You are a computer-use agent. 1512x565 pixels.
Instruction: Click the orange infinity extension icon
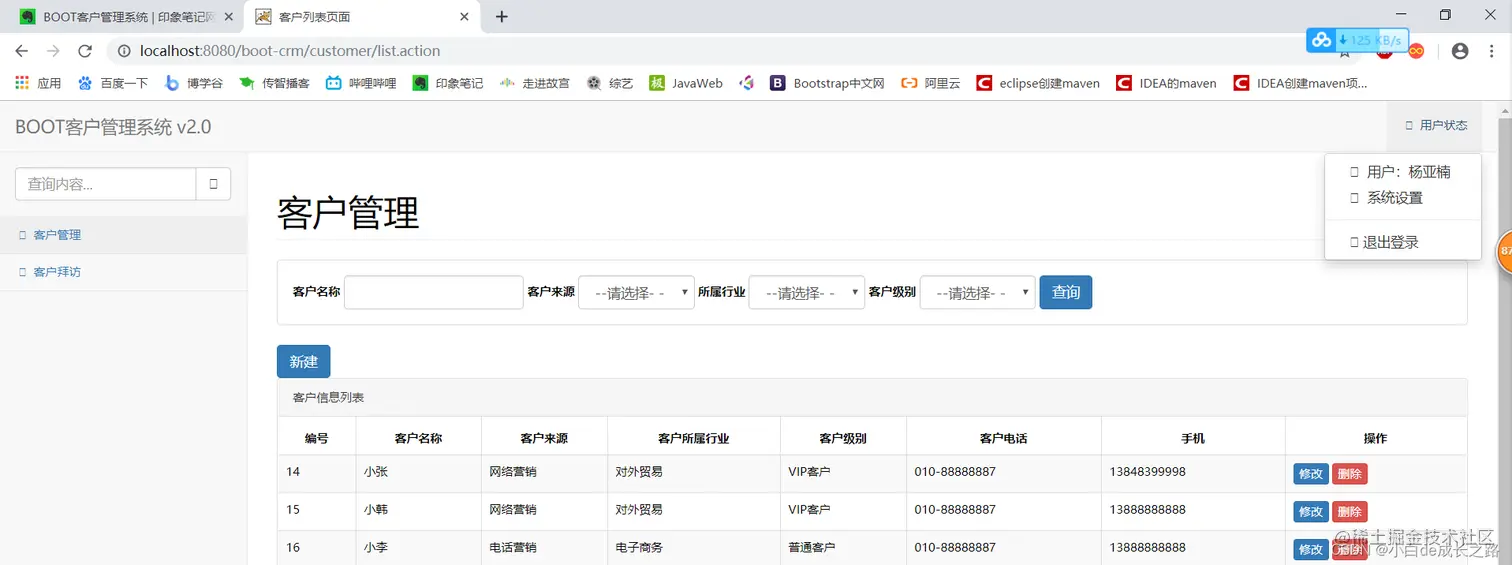(x=1416, y=51)
